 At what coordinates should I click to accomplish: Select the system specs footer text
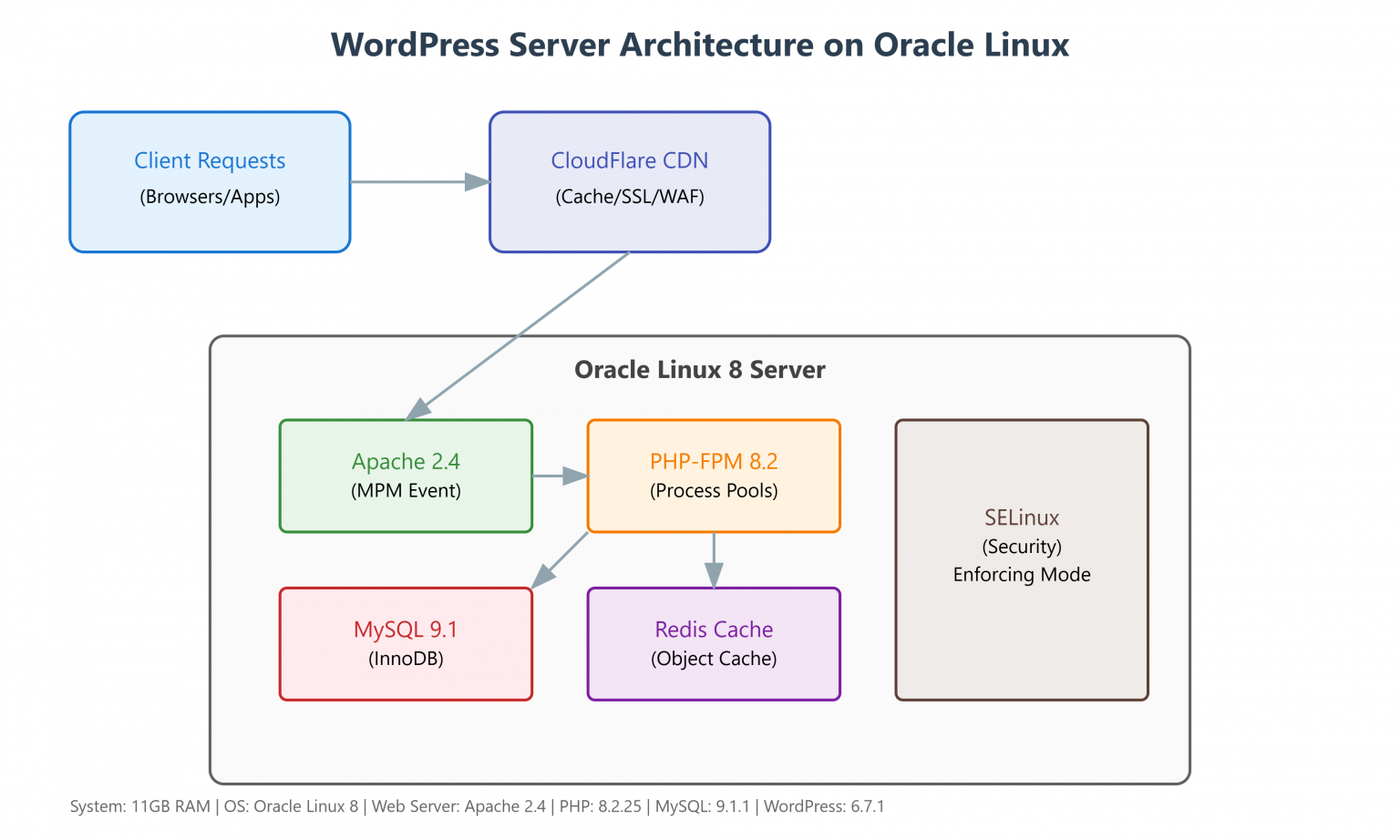pyautogui.click(x=479, y=806)
